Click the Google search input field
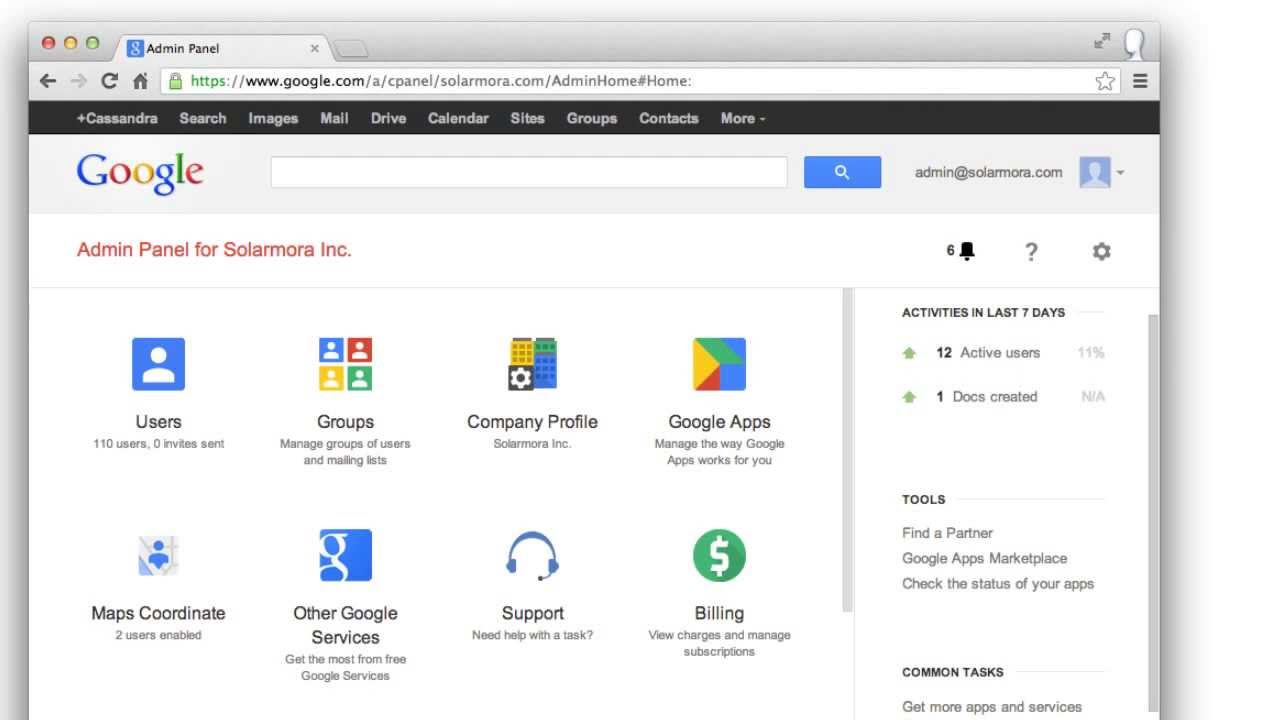The height and width of the screenshot is (720, 1280). tap(529, 172)
